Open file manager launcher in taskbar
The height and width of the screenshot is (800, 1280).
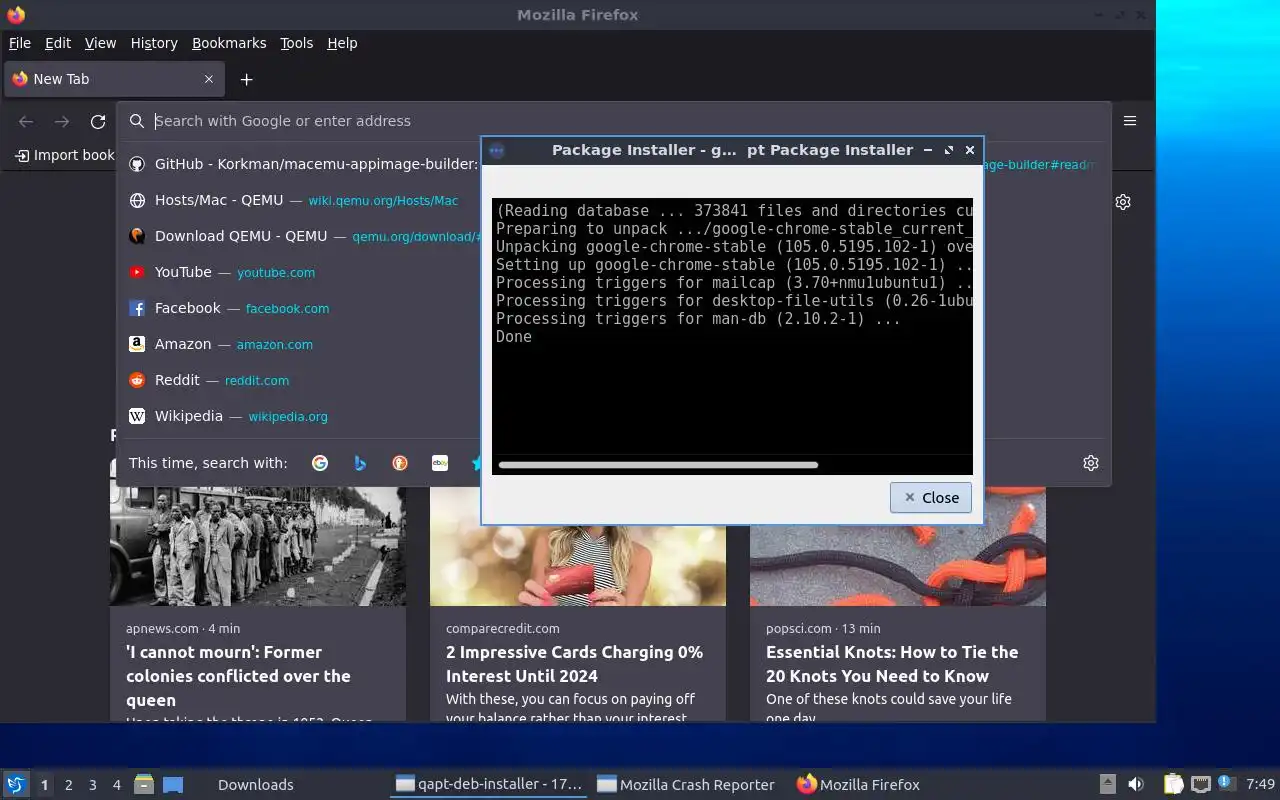point(144,784)
